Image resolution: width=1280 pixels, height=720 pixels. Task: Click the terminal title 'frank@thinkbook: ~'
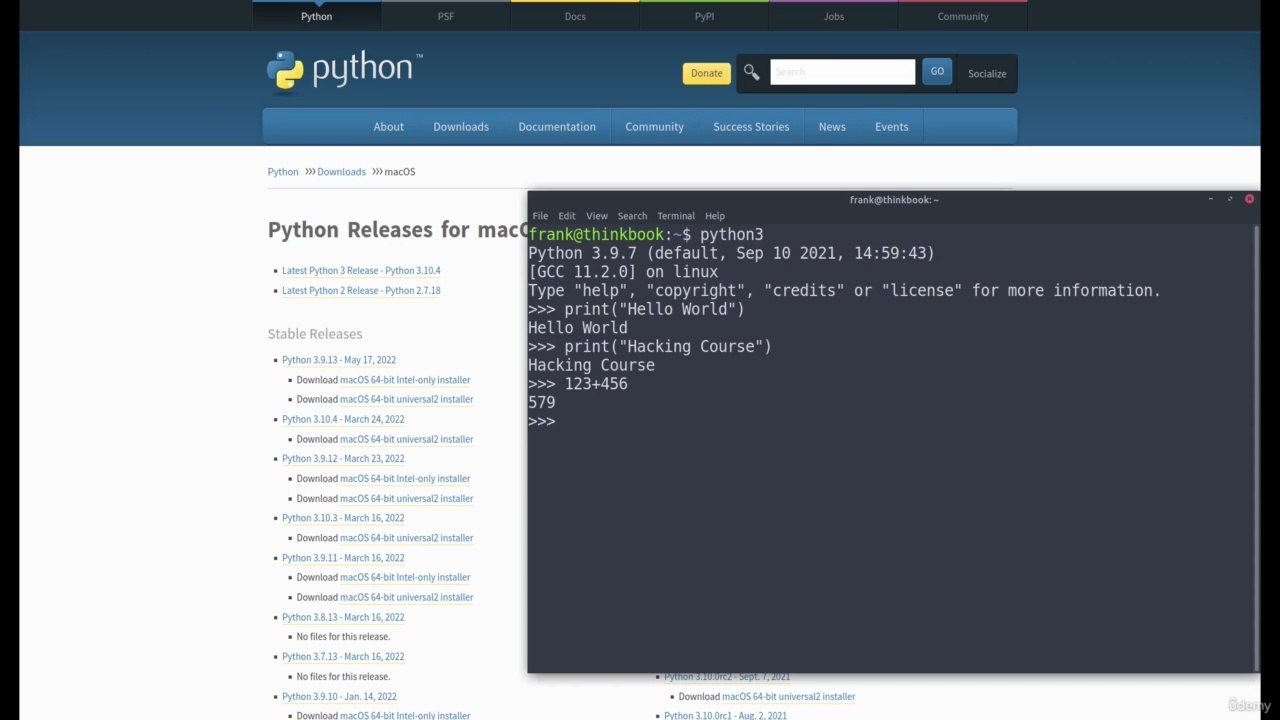[894, 200]
